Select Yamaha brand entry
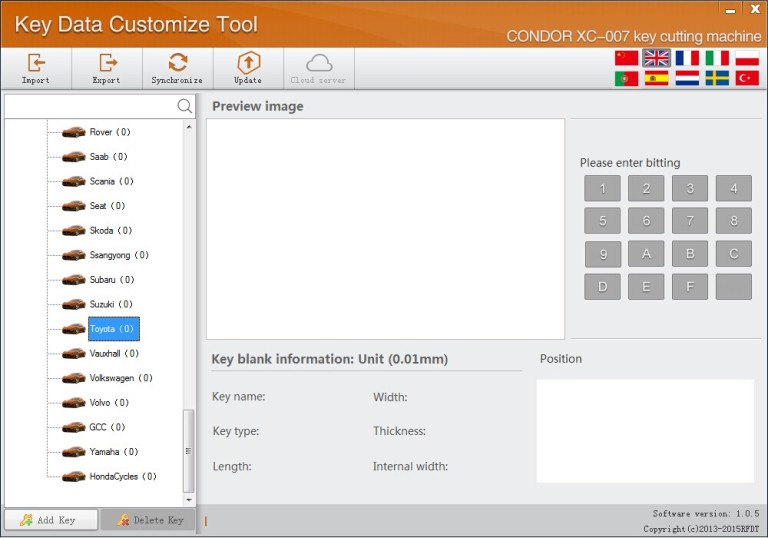Image resolution: width=768 pixels, height=538 pixels. [113, 452]
